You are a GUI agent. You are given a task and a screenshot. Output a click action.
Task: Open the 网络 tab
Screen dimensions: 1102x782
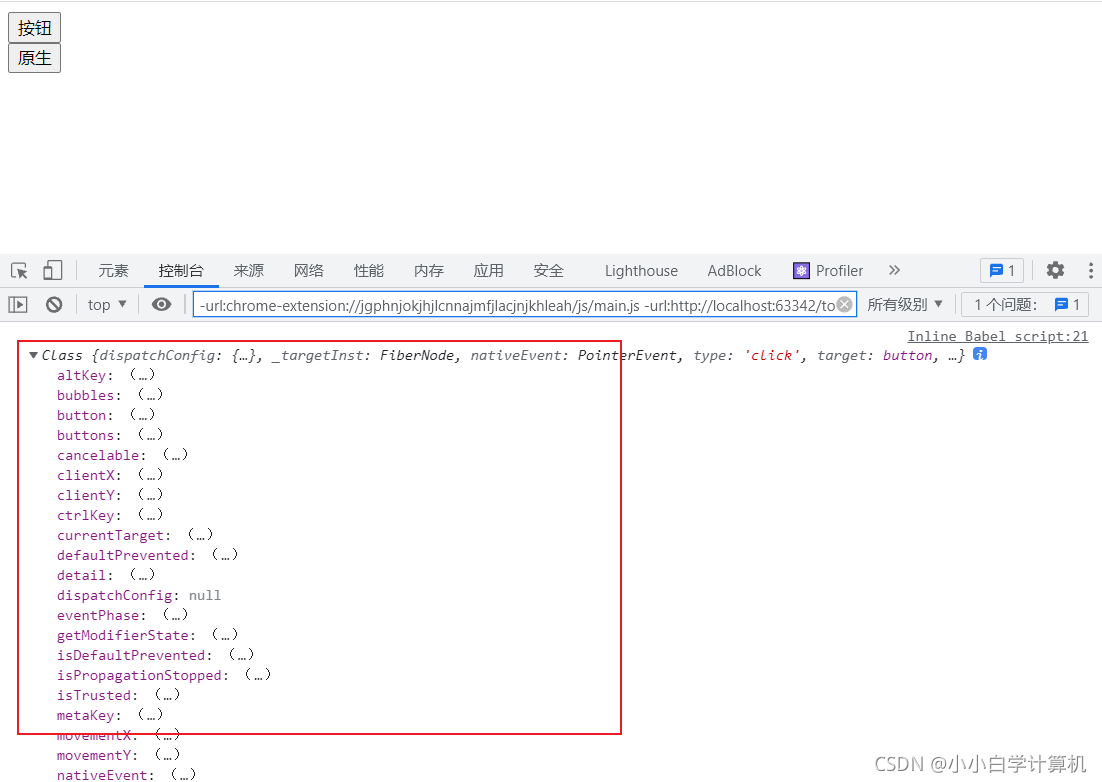click(309, 271)
